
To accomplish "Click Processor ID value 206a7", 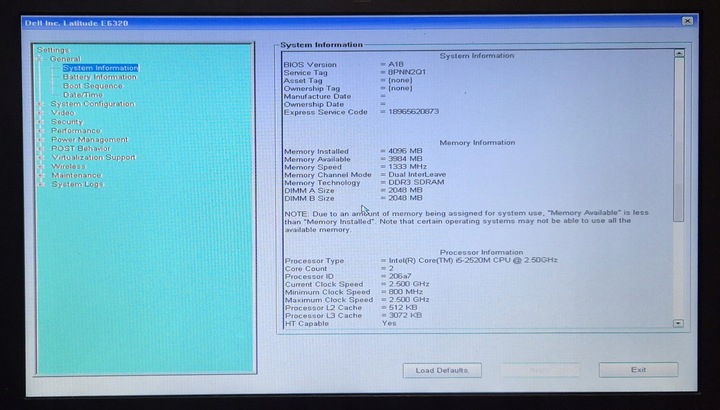I will 400,276.
